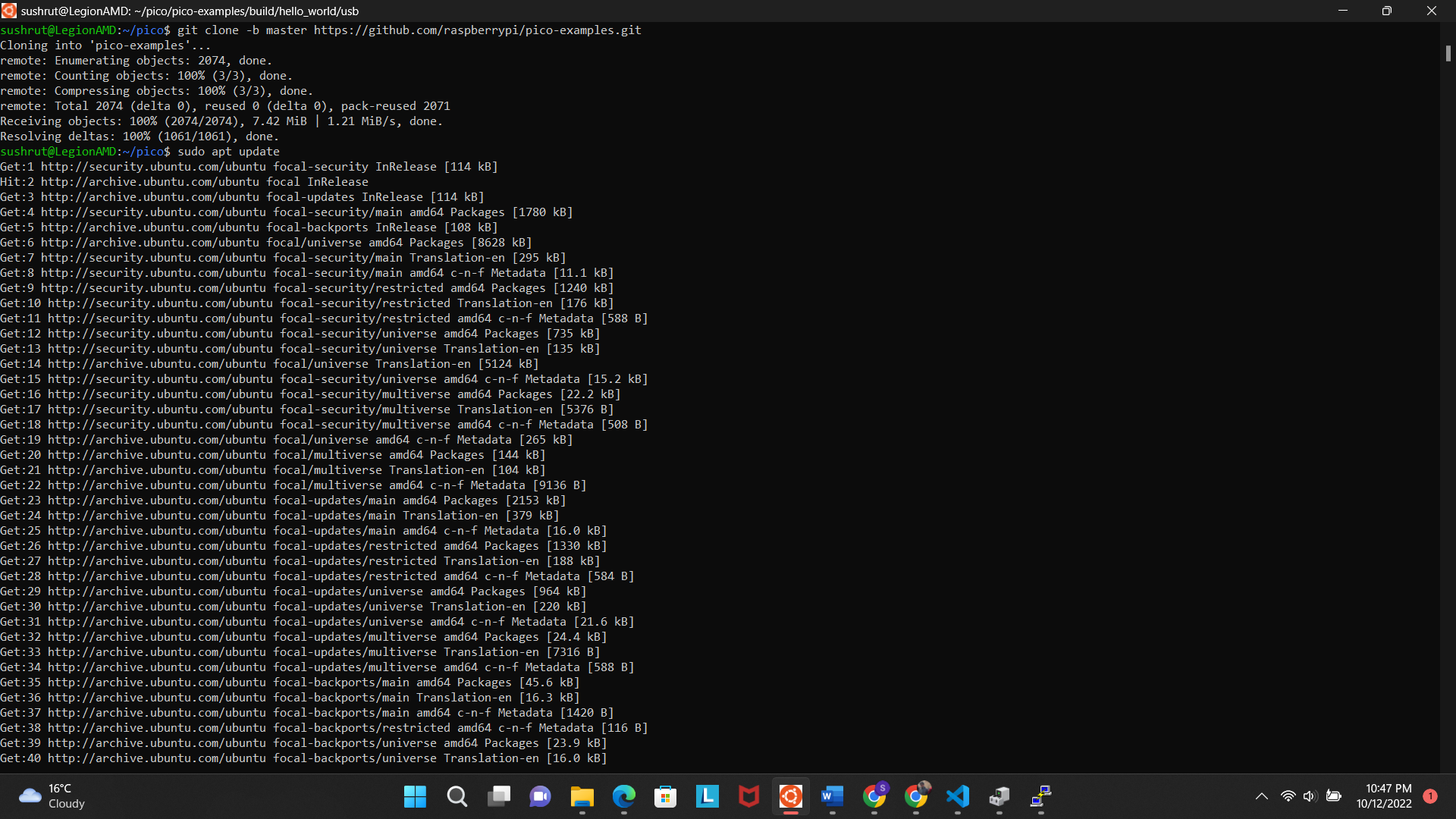Toggle the speaker volume in system tray
The image size is (1456, 819).
pos(1310,796)
